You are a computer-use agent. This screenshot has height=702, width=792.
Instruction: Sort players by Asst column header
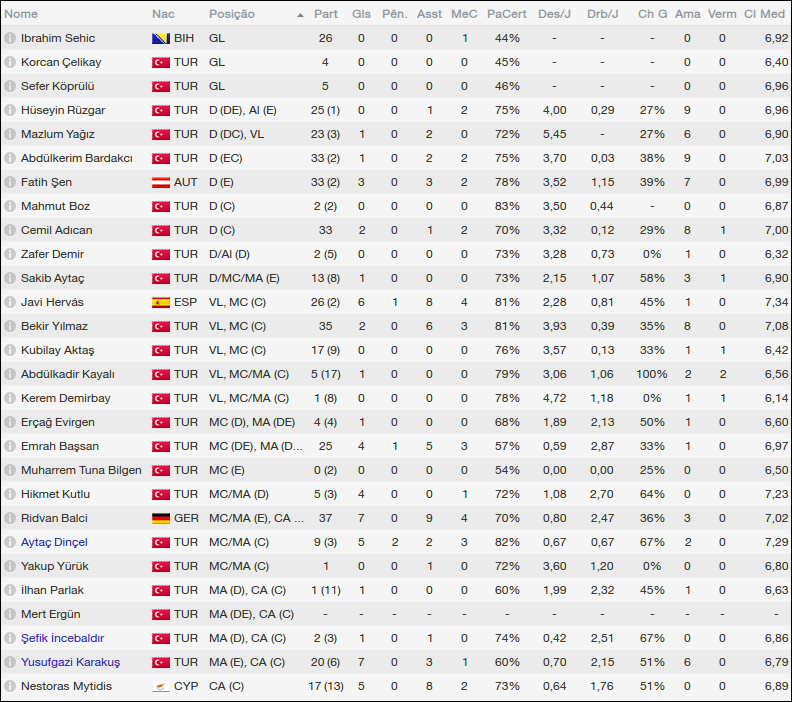click(429, 14)
